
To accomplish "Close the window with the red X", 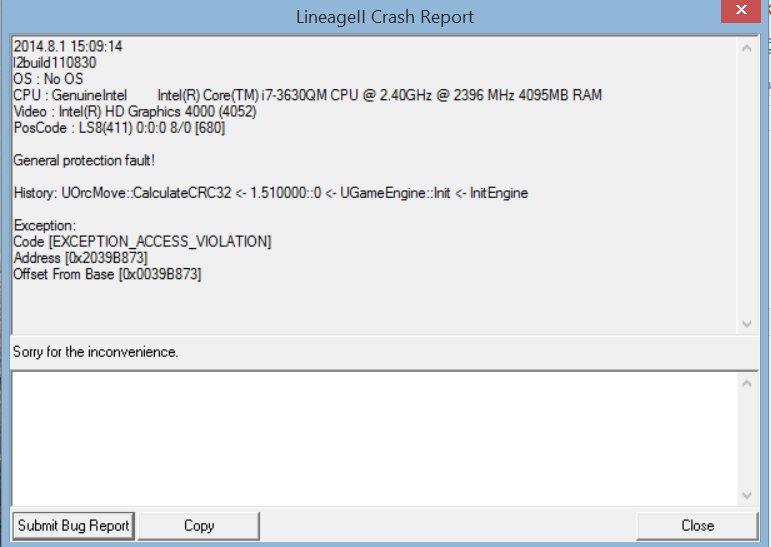I will tap(741, 10).
